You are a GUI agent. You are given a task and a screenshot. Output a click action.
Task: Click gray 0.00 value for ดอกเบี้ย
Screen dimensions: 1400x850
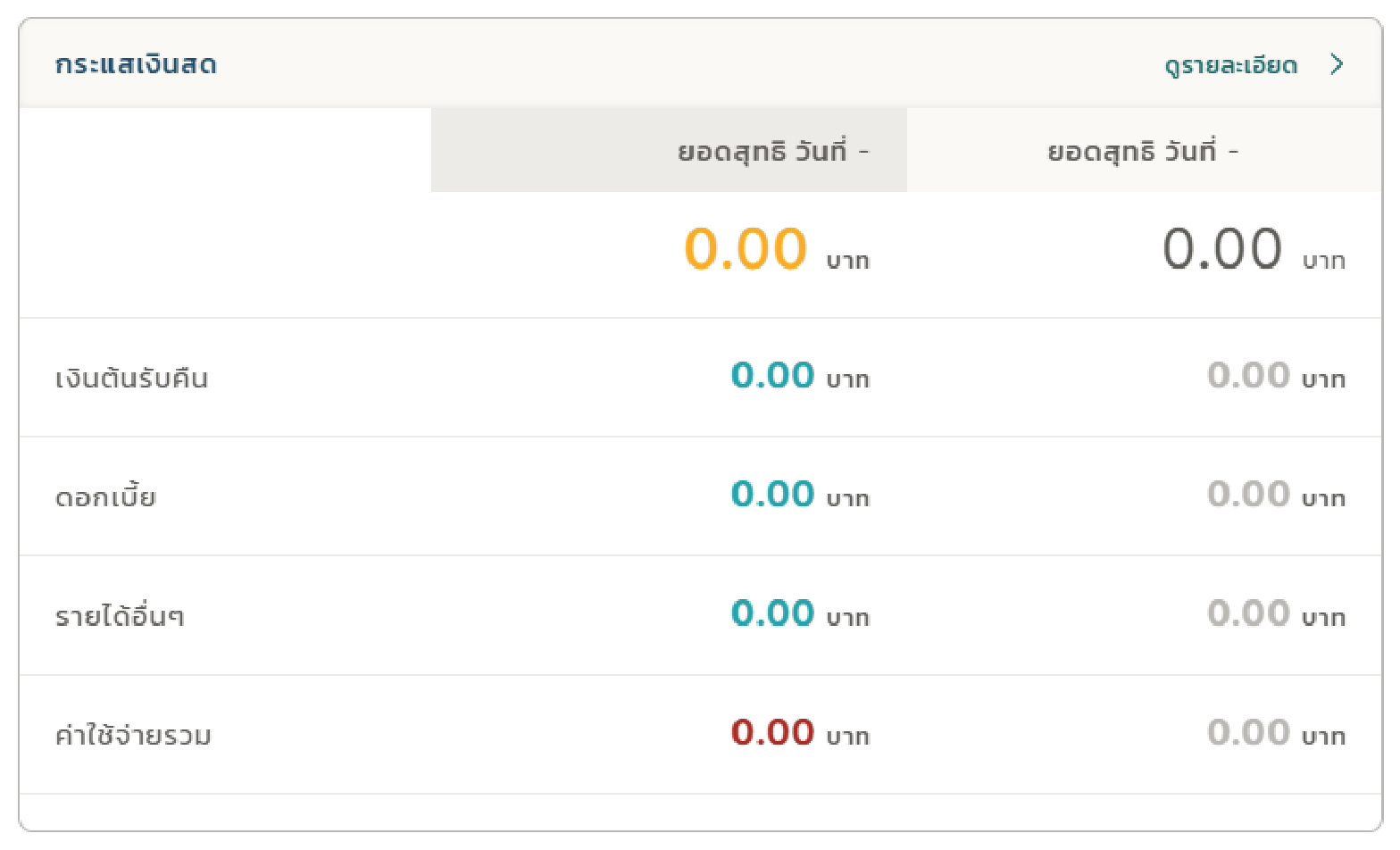1248,495
